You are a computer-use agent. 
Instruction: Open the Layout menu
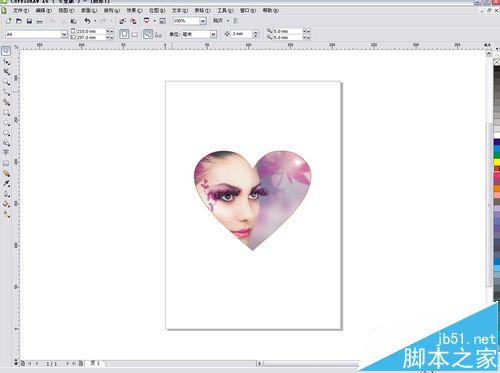click(x=89, y=11)
